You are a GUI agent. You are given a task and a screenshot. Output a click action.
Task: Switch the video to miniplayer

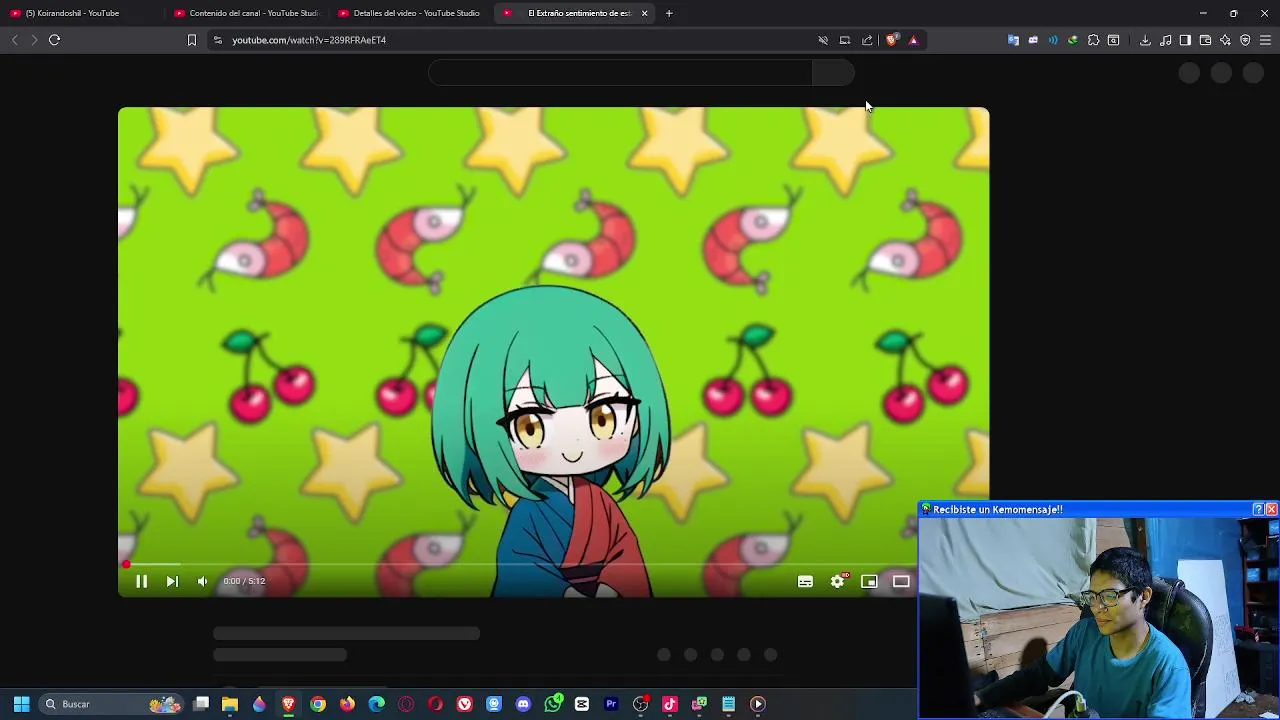[x=869, y=581]
